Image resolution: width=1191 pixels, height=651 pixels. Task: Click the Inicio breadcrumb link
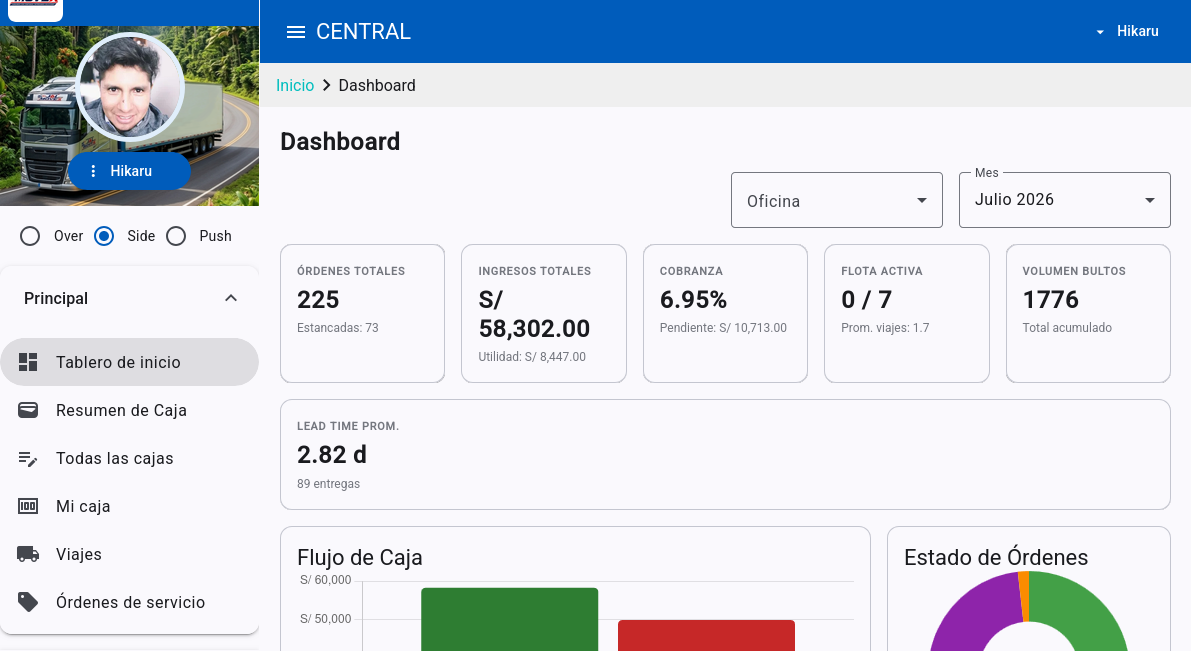tap(295, 85)
